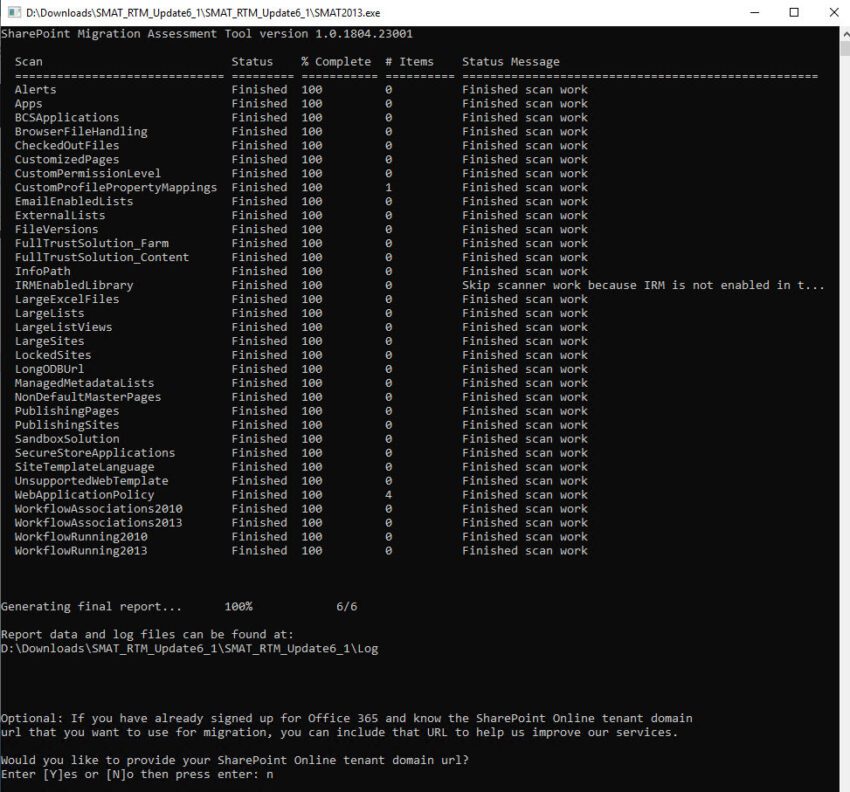Click the "% Complete" column header
Image resolution: width=850 pixels, height=792 pixels.
coord(336,62)
